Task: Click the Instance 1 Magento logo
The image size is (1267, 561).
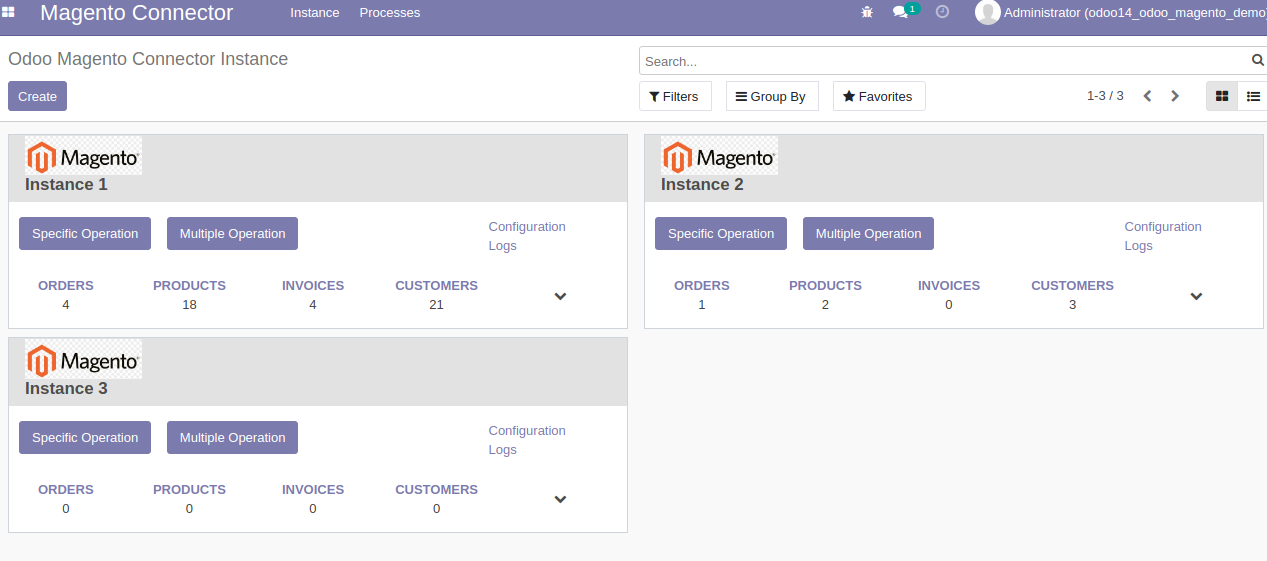Action: click(83, 156)
